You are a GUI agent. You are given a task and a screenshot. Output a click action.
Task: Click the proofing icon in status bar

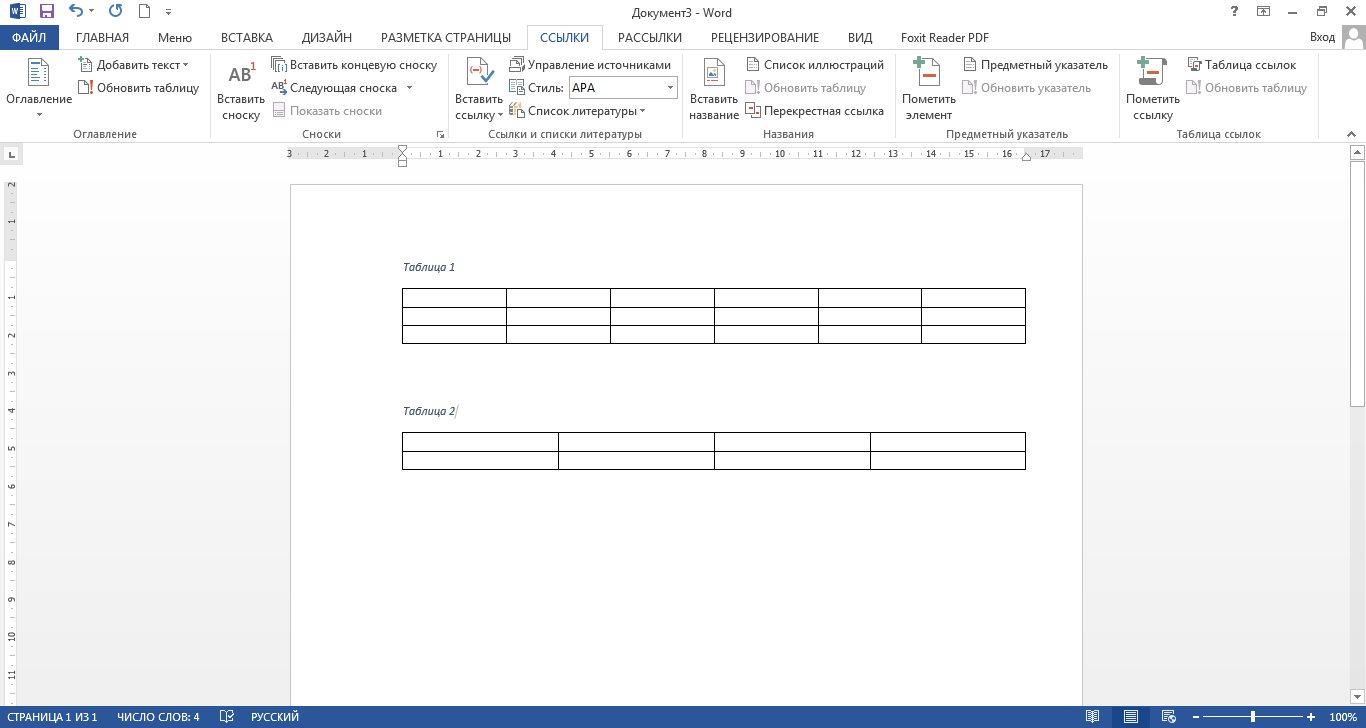click(227, 717)
